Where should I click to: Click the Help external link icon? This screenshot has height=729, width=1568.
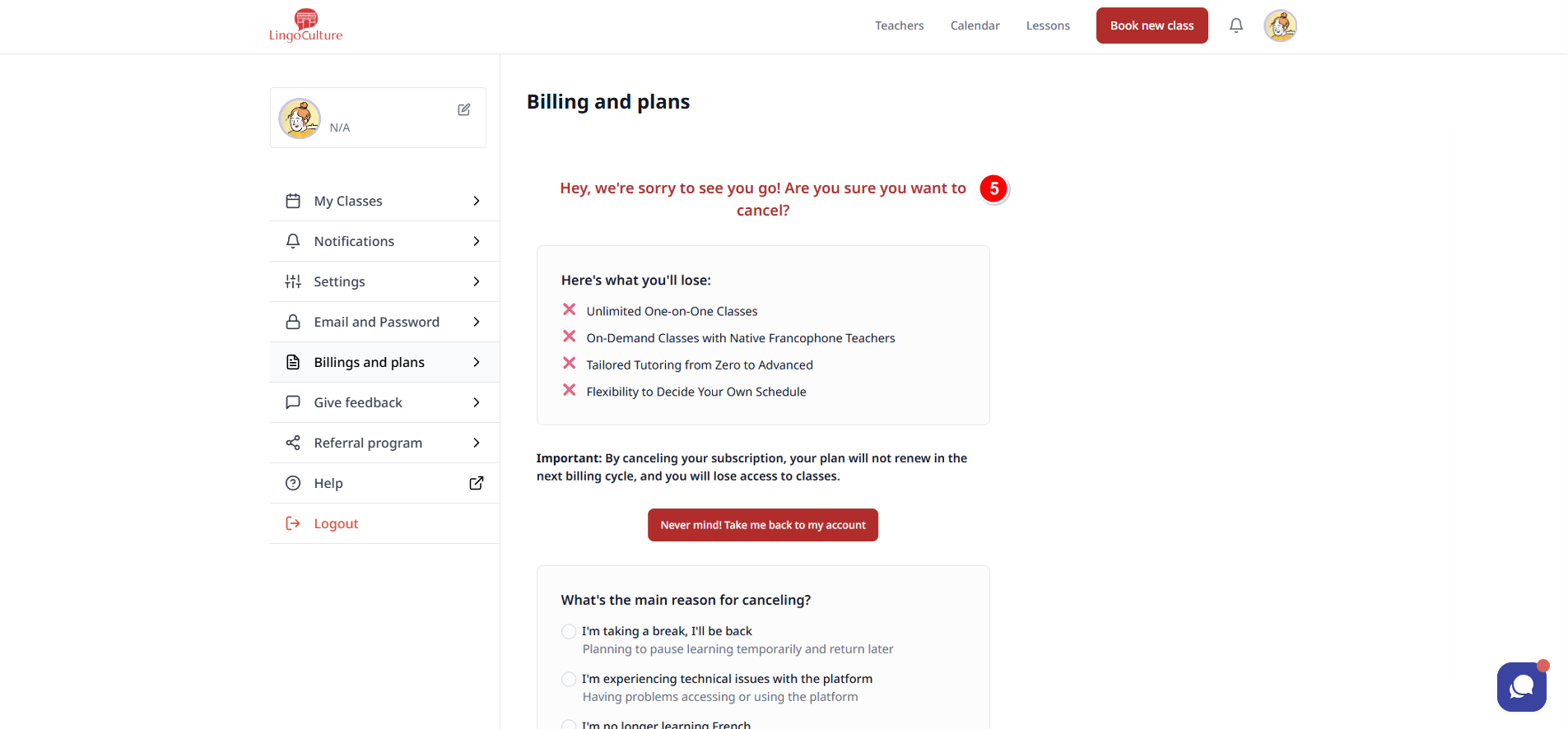click(x=476, y=483)
